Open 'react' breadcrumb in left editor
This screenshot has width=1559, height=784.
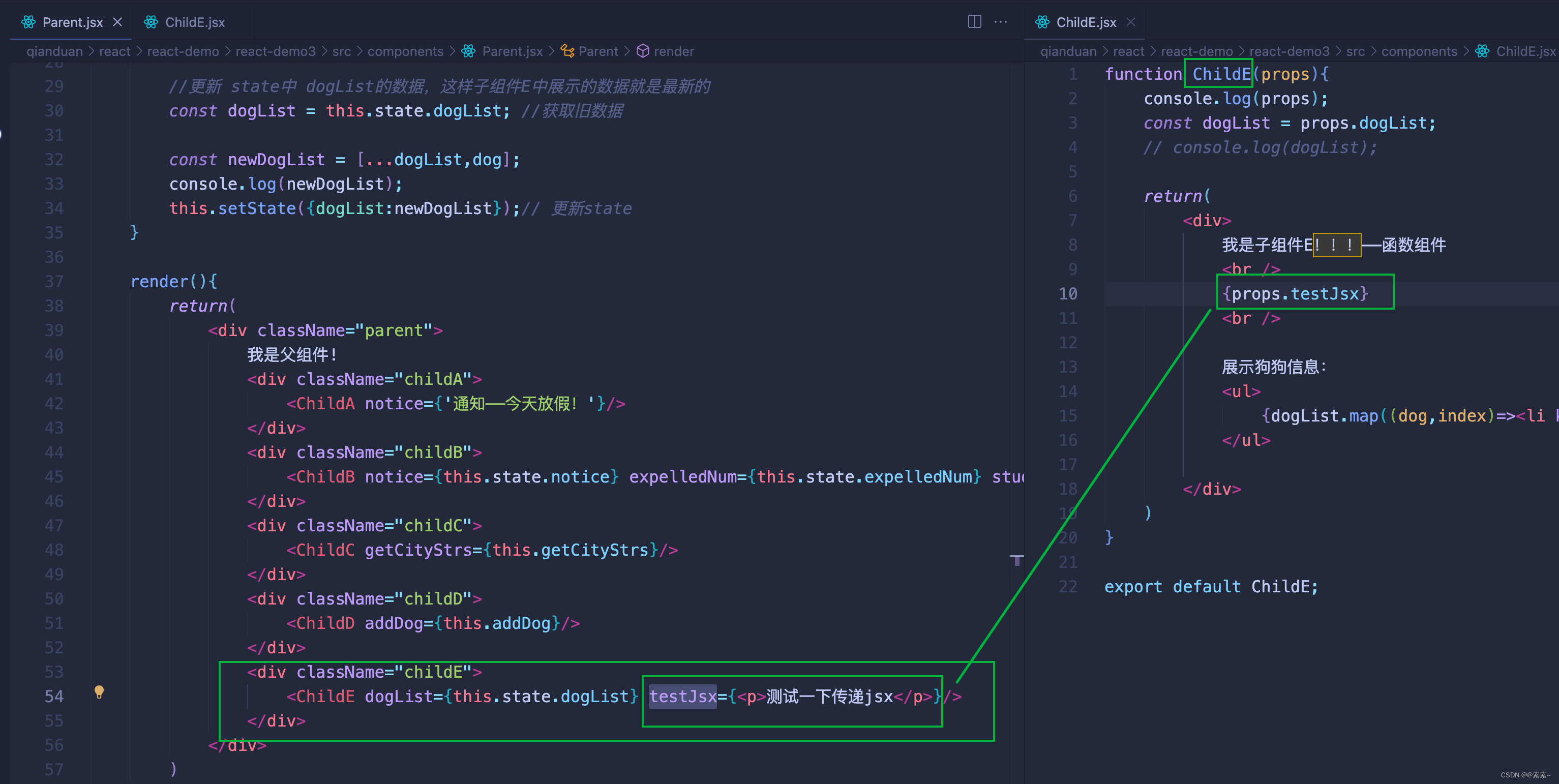(x=114, y=51)
